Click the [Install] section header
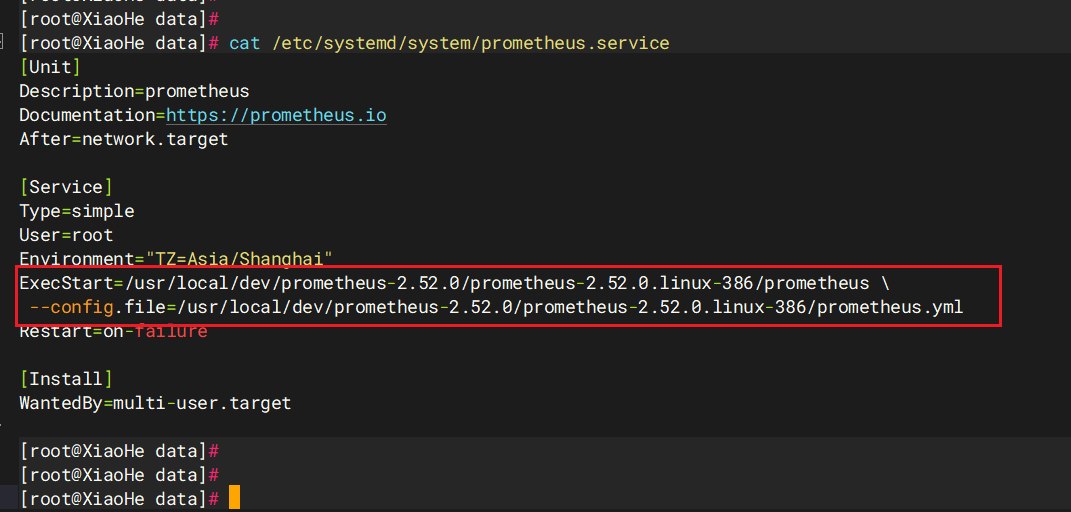The image size is (1071, 512). tap(66, 379)
